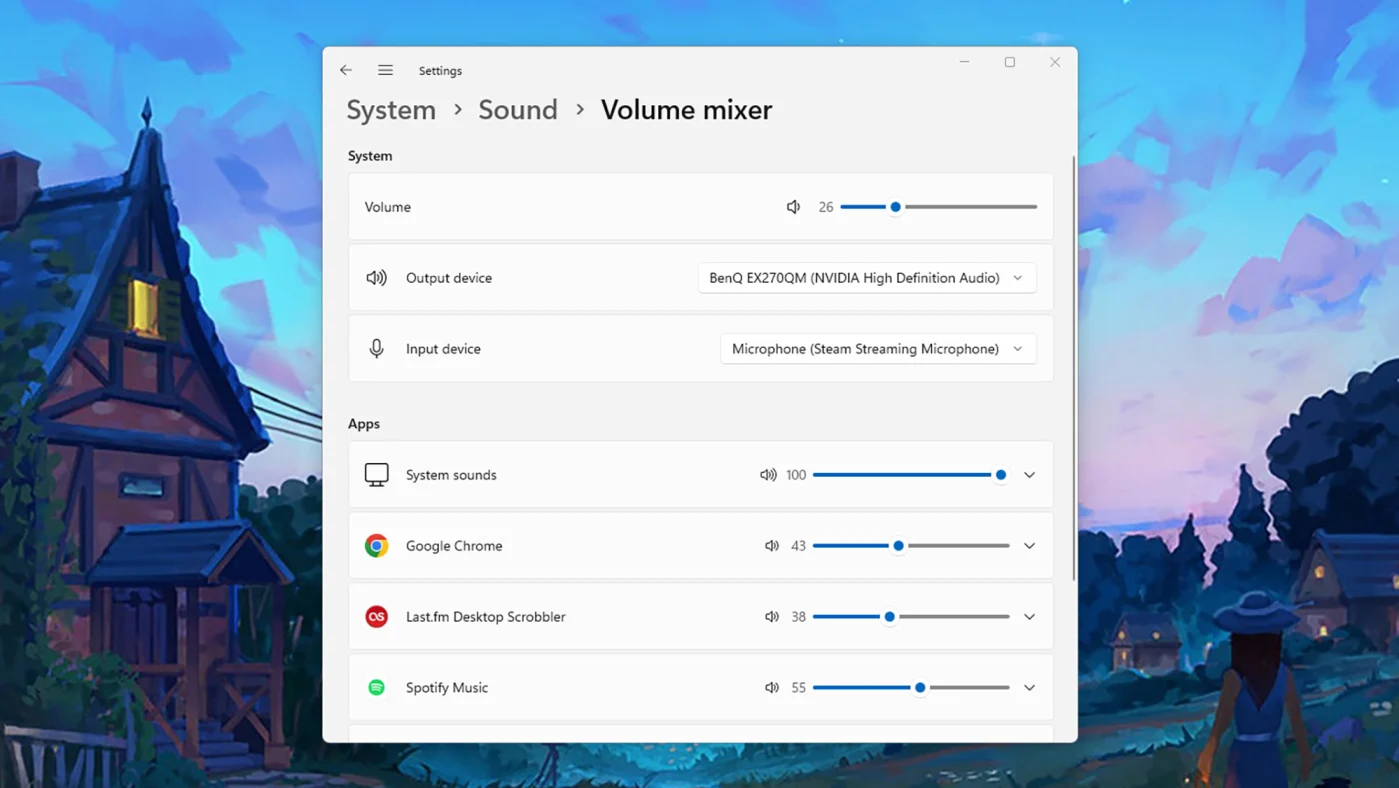Click the Last.fm Desktop Scrobbler speaker icon
Viewport: 1399px width, 788px height.
[771, 617]
